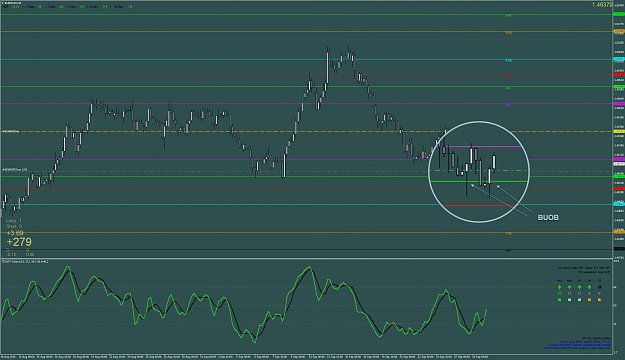Click the H4 orange square
The image size is (625, 360).
click(590, 300)
